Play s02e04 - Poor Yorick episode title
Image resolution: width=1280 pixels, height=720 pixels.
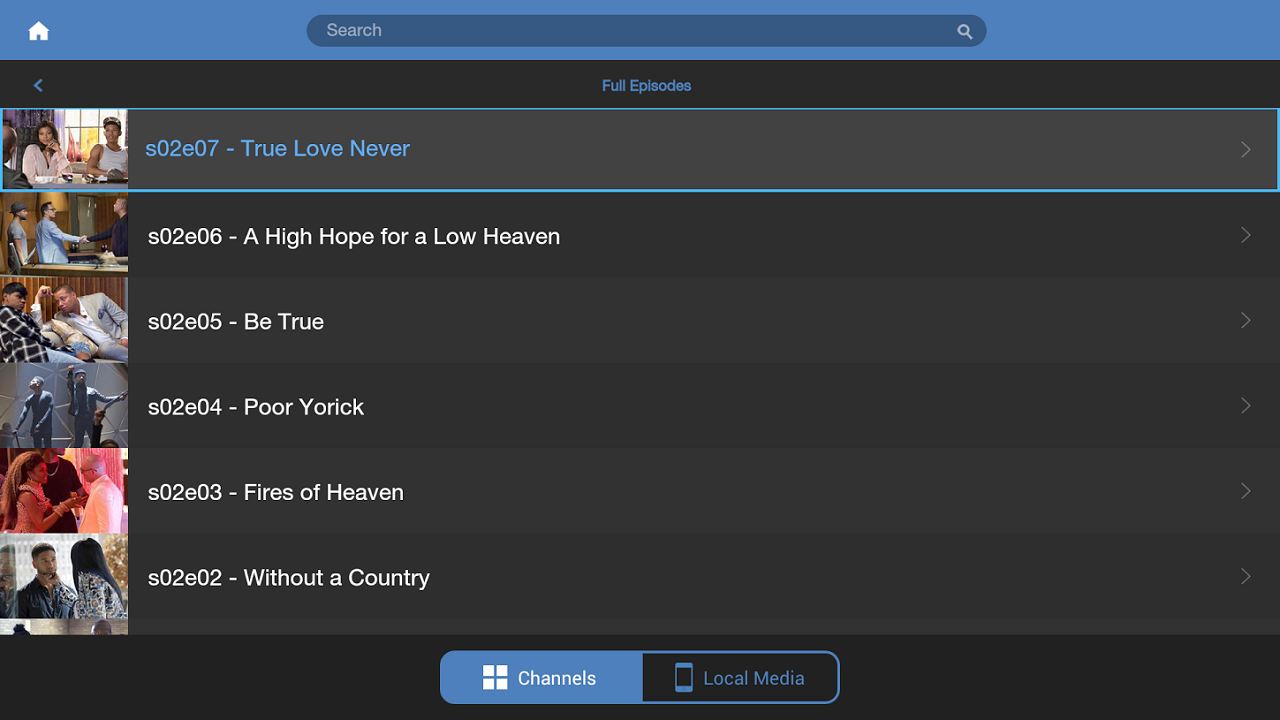(x=255, y=407)
